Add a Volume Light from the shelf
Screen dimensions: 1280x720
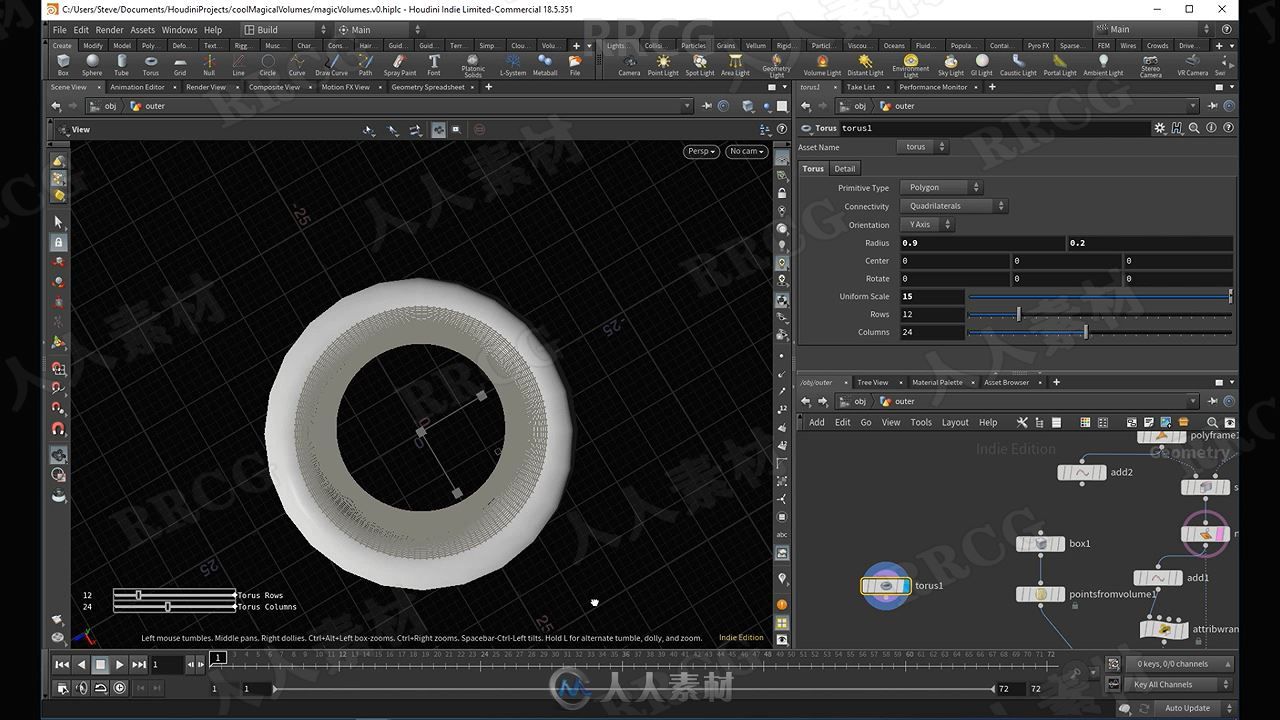click(822, 65)
